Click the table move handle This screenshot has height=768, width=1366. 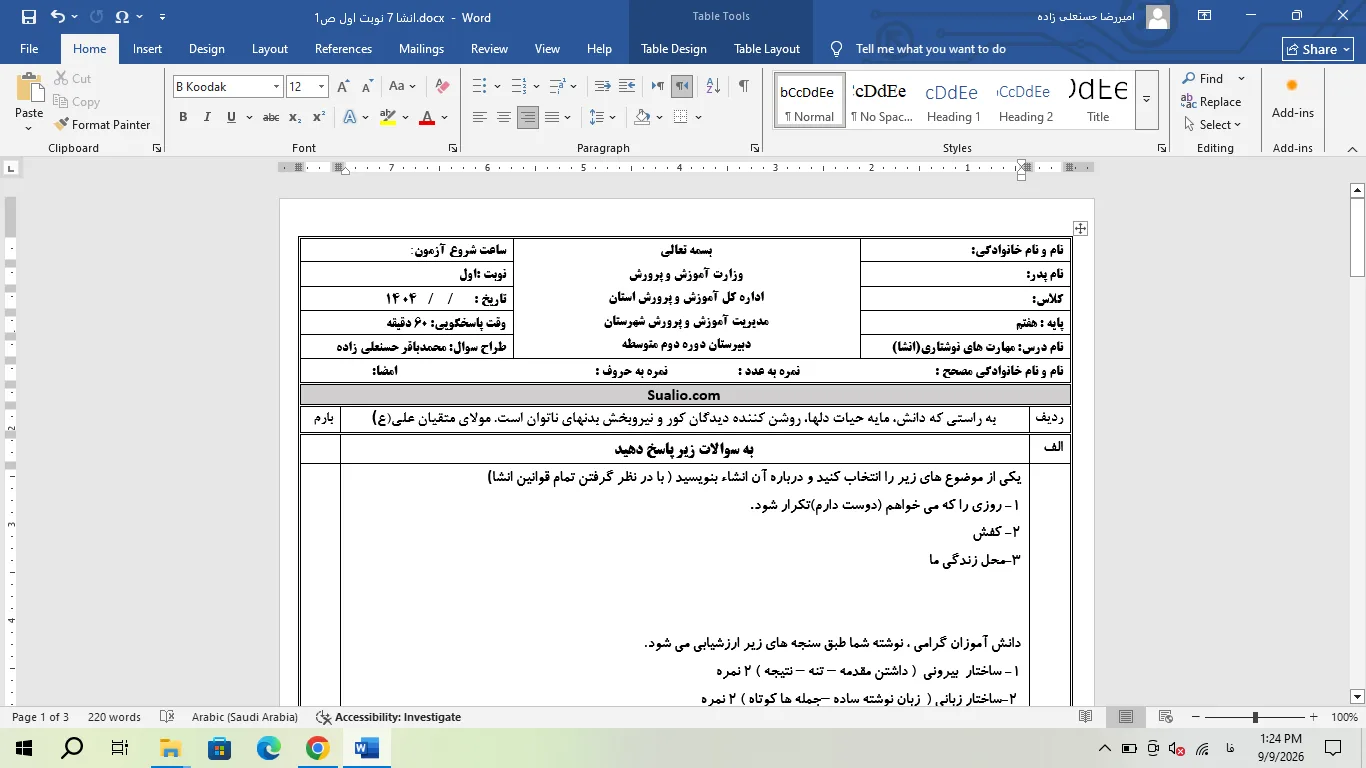click(x=1080, y=228)
